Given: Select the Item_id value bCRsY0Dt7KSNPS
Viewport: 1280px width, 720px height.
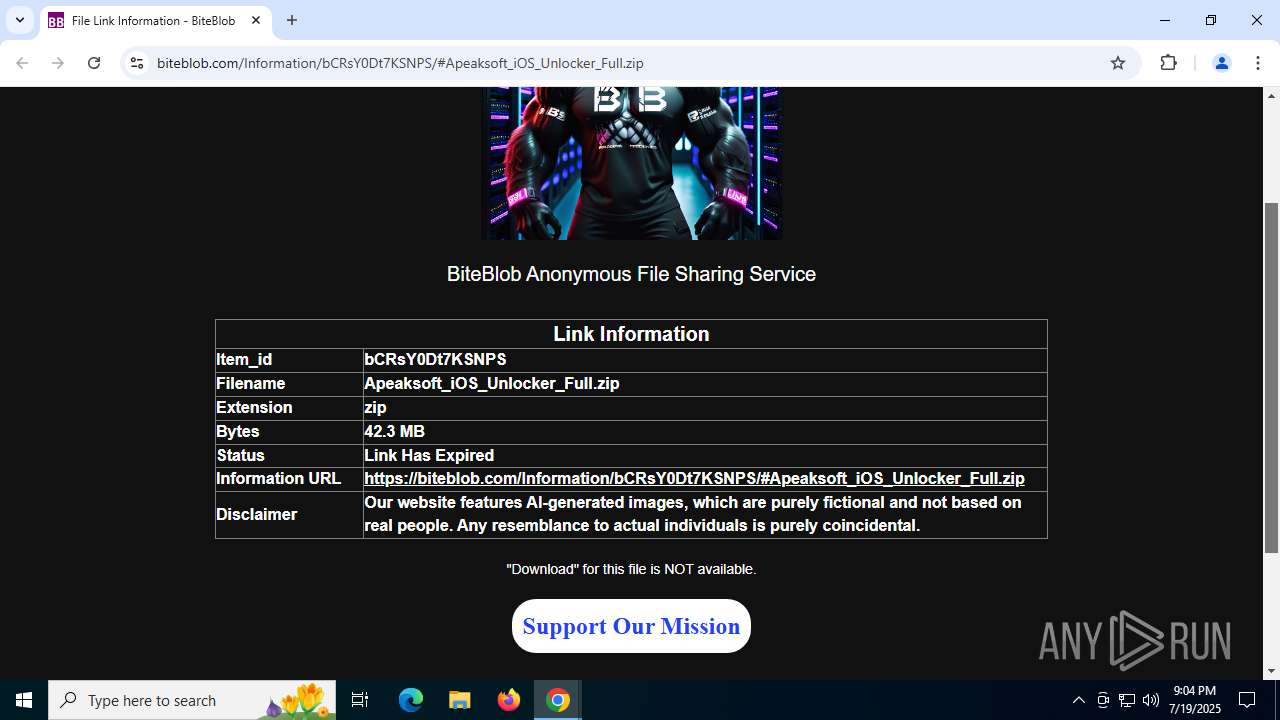Looking at the screenshot, I should [435, 360].
